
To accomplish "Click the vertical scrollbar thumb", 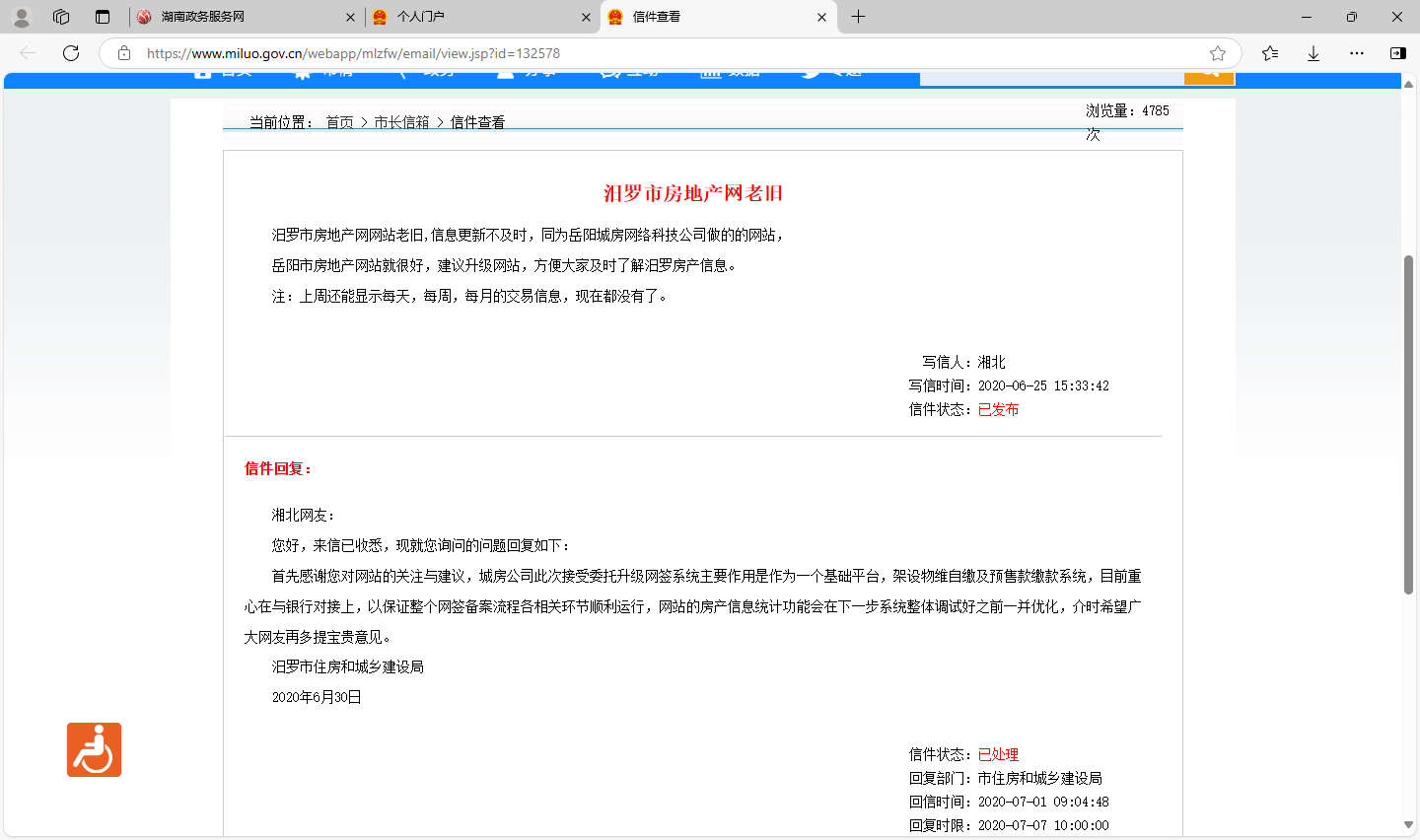I will coord(1408,424).
